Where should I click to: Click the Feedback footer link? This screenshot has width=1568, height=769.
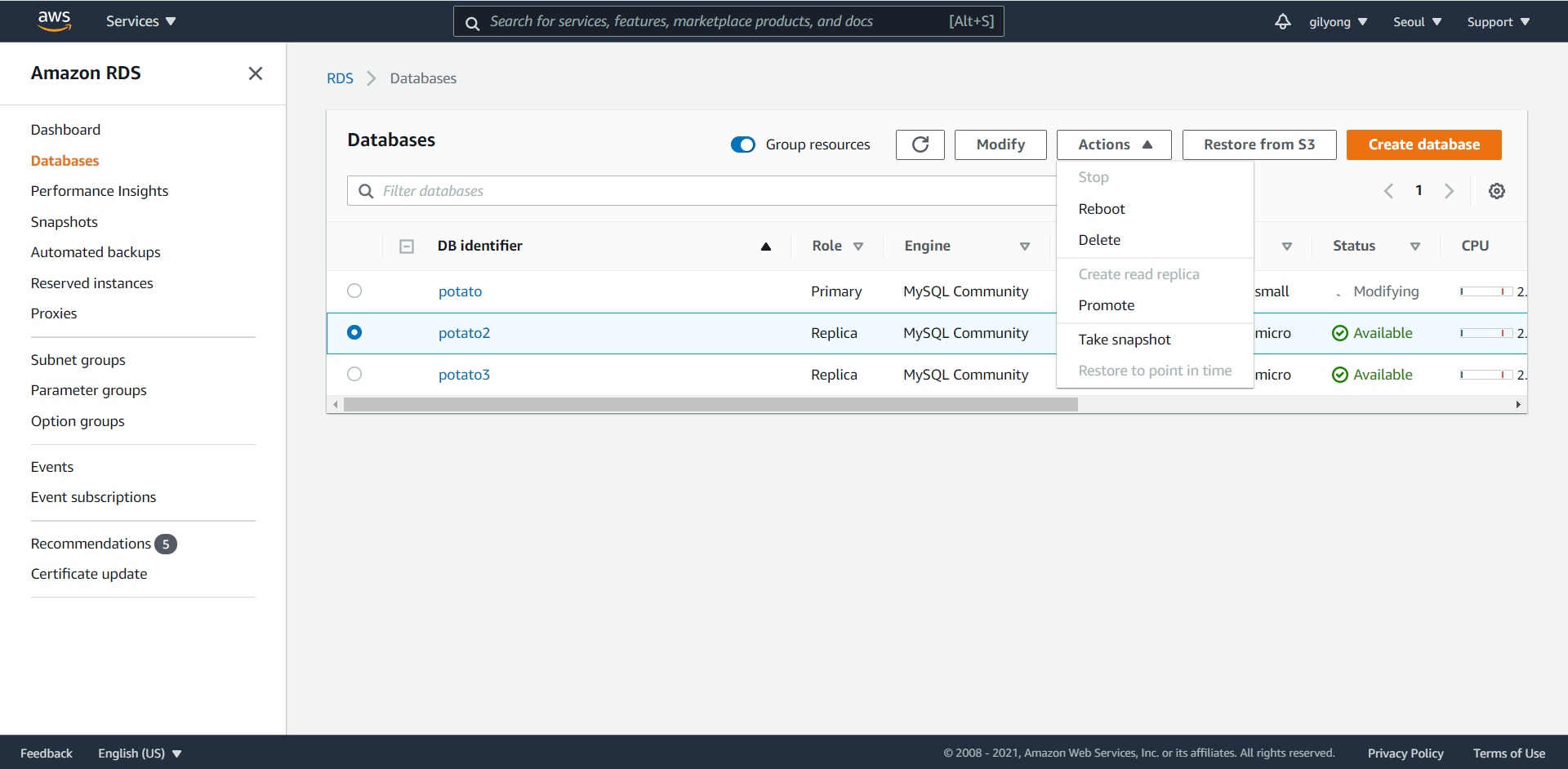coord(47,753)
